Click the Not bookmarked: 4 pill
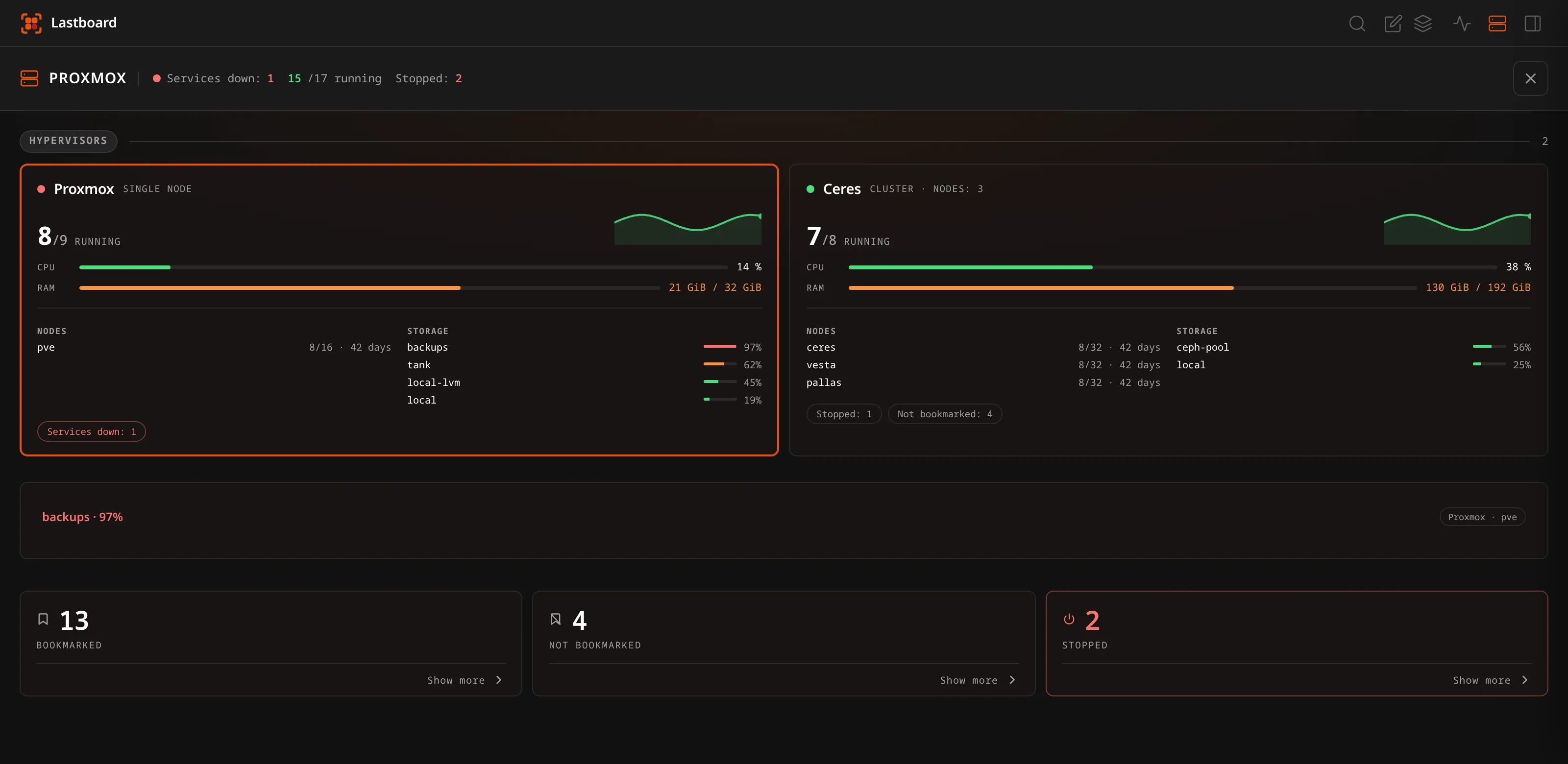1568x764 pixels. 945,414
